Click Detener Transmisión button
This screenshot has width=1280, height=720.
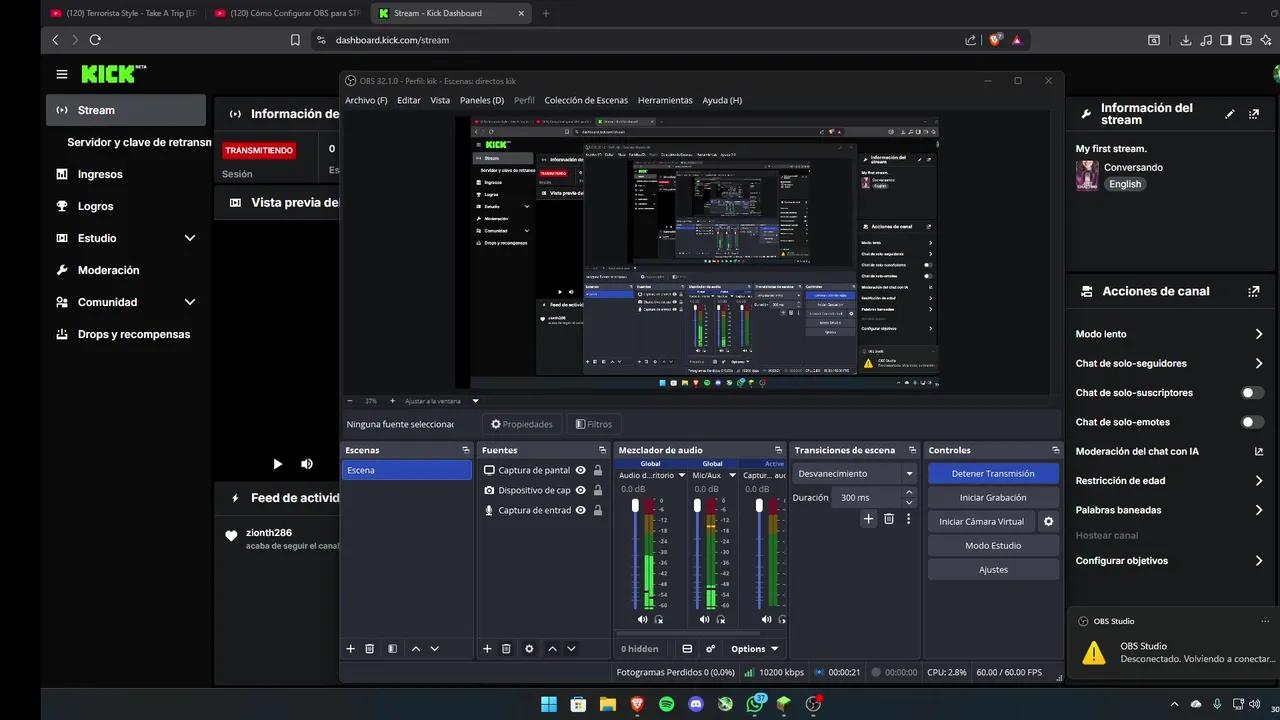[x=993, y=473]
